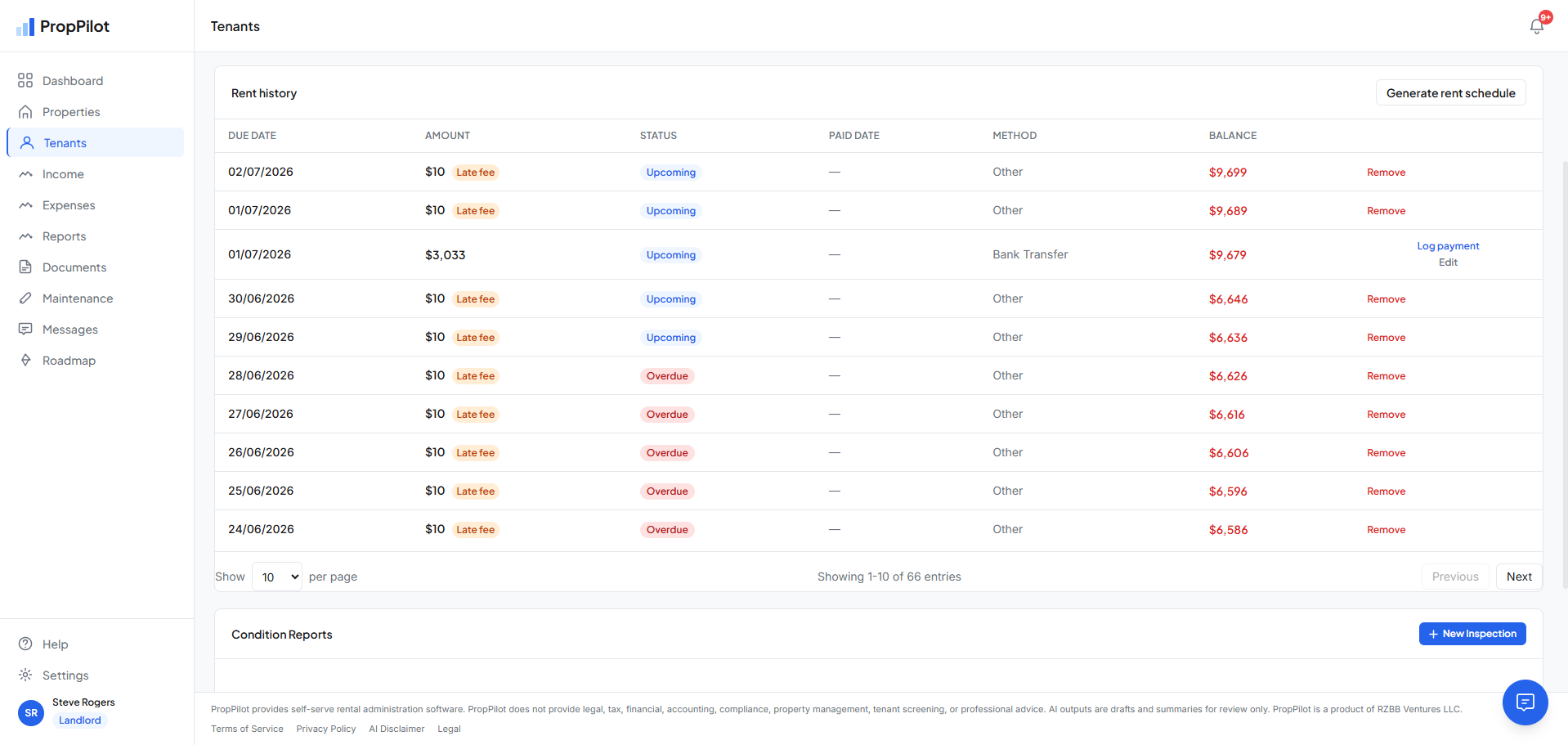Click Log payment for $3,033 rent

1448,245
